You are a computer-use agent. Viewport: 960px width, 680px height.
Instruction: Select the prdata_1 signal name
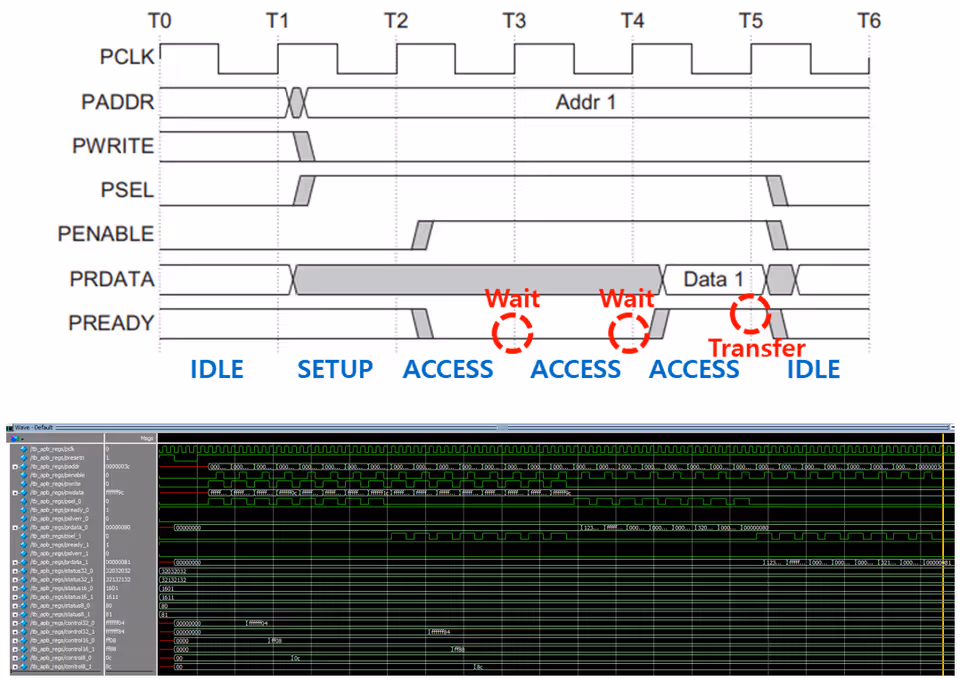pos(59,562)
